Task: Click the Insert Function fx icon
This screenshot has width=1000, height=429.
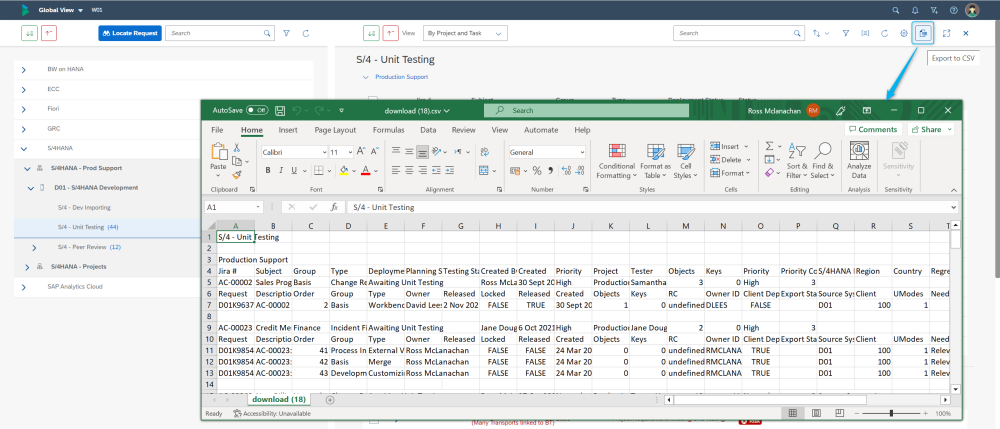Action: (334, 207)
